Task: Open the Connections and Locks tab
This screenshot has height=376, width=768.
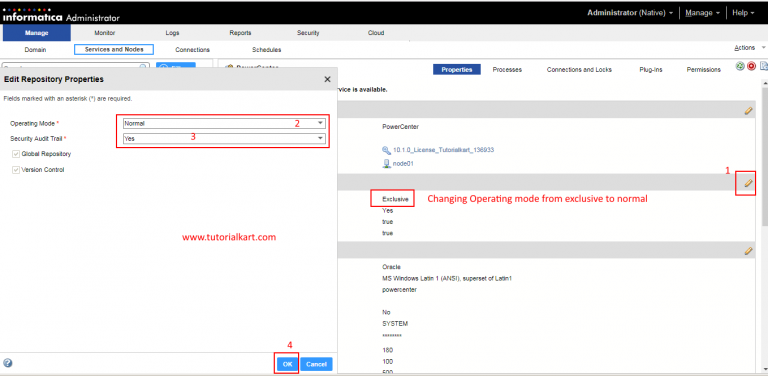Action: click(x=579, y=70)
